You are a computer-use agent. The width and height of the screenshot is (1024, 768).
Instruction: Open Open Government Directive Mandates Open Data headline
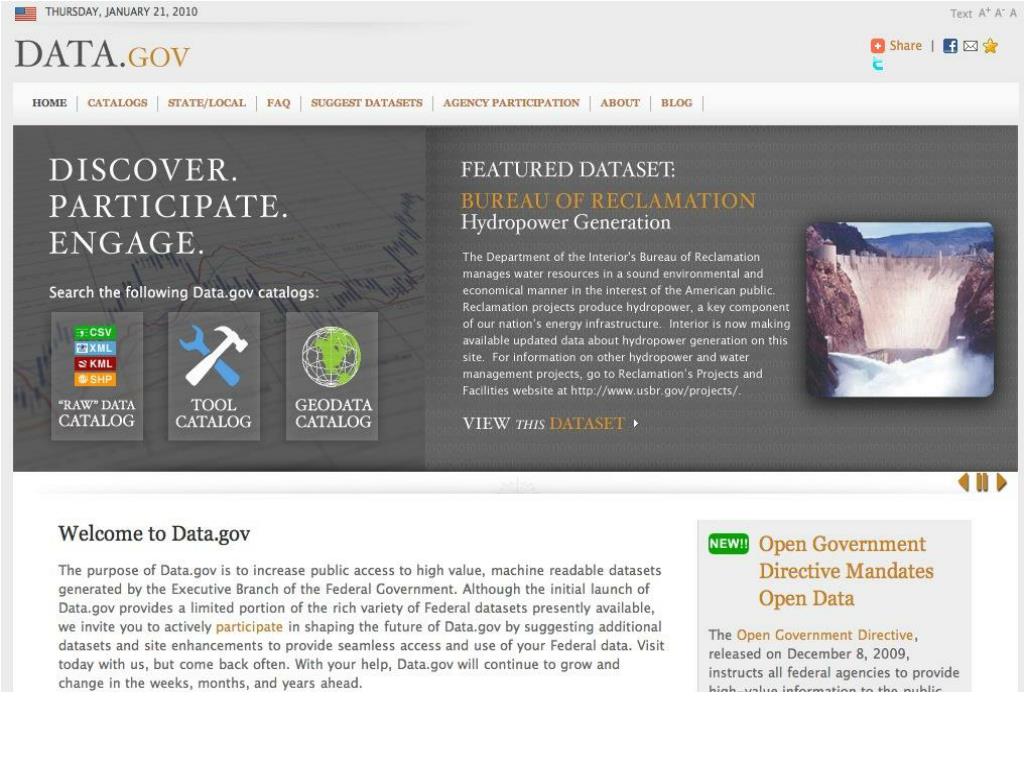click(846, 571)
